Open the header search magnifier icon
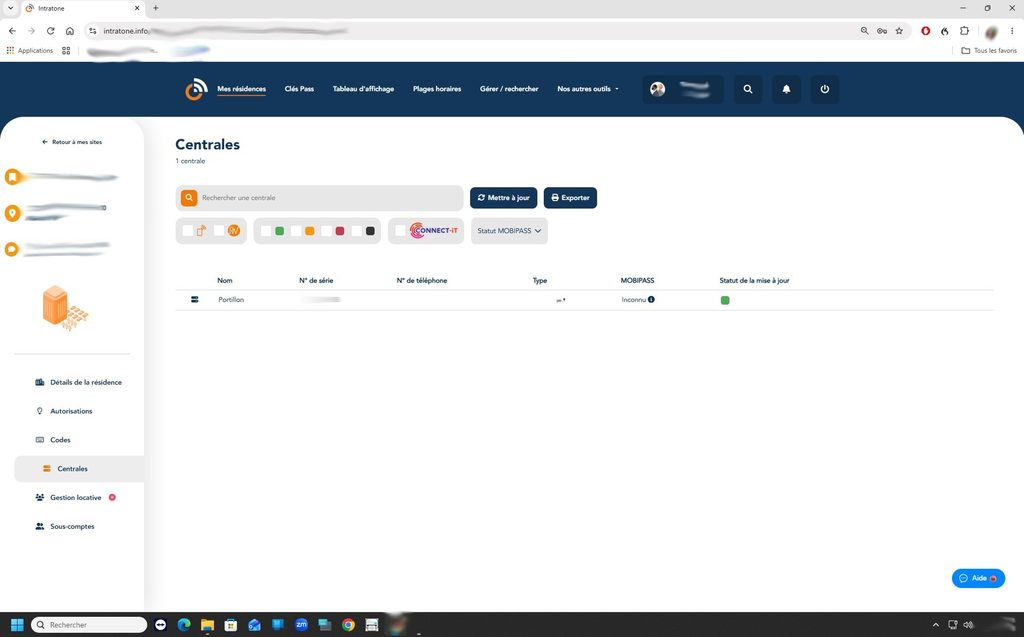This screenshot has height=637, width=1024. (748, 90)
